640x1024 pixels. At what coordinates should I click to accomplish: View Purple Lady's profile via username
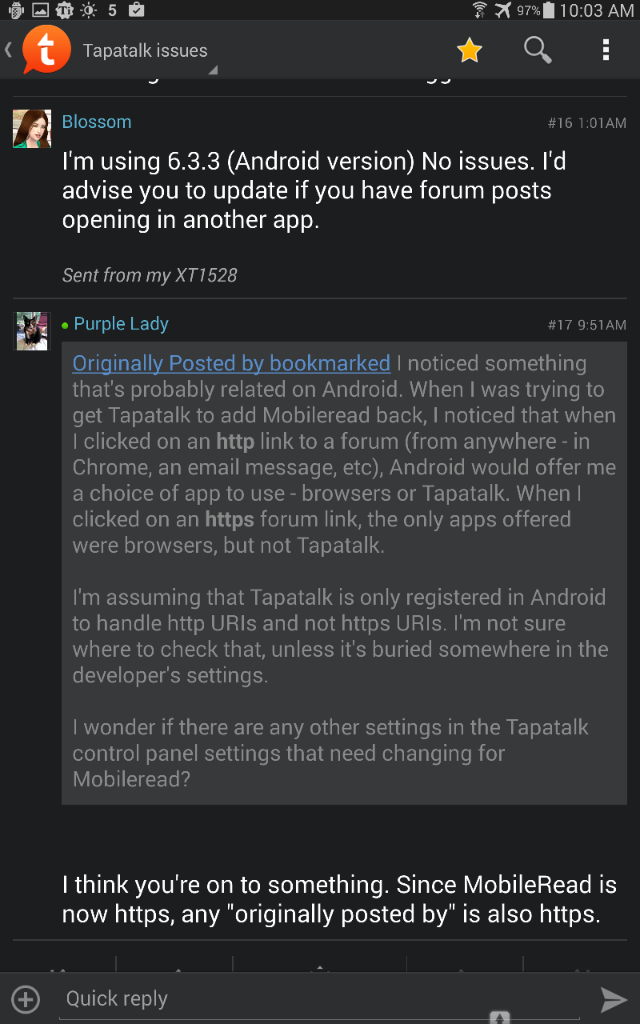[121, 324]
